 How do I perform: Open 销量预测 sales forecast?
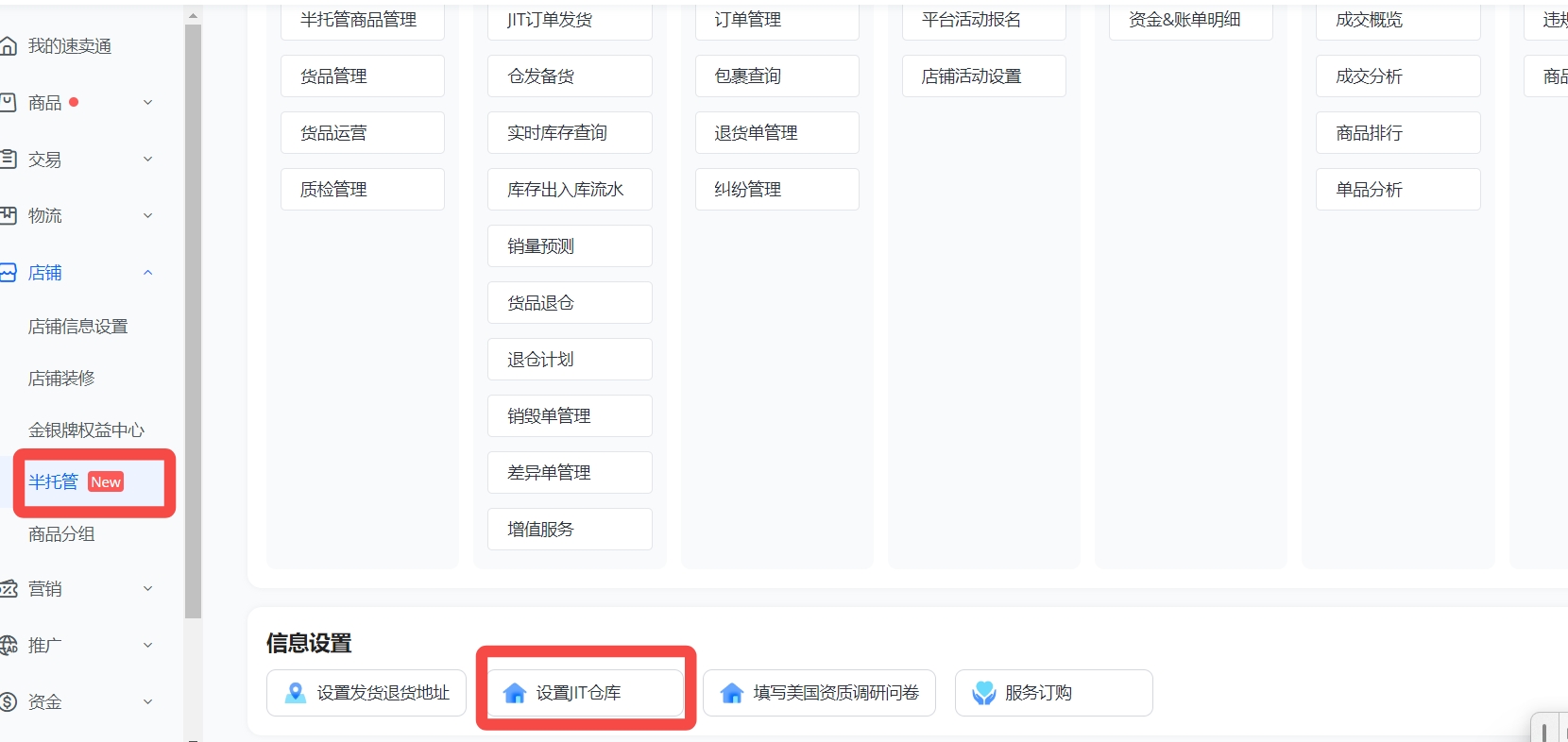tap(570, 246)
